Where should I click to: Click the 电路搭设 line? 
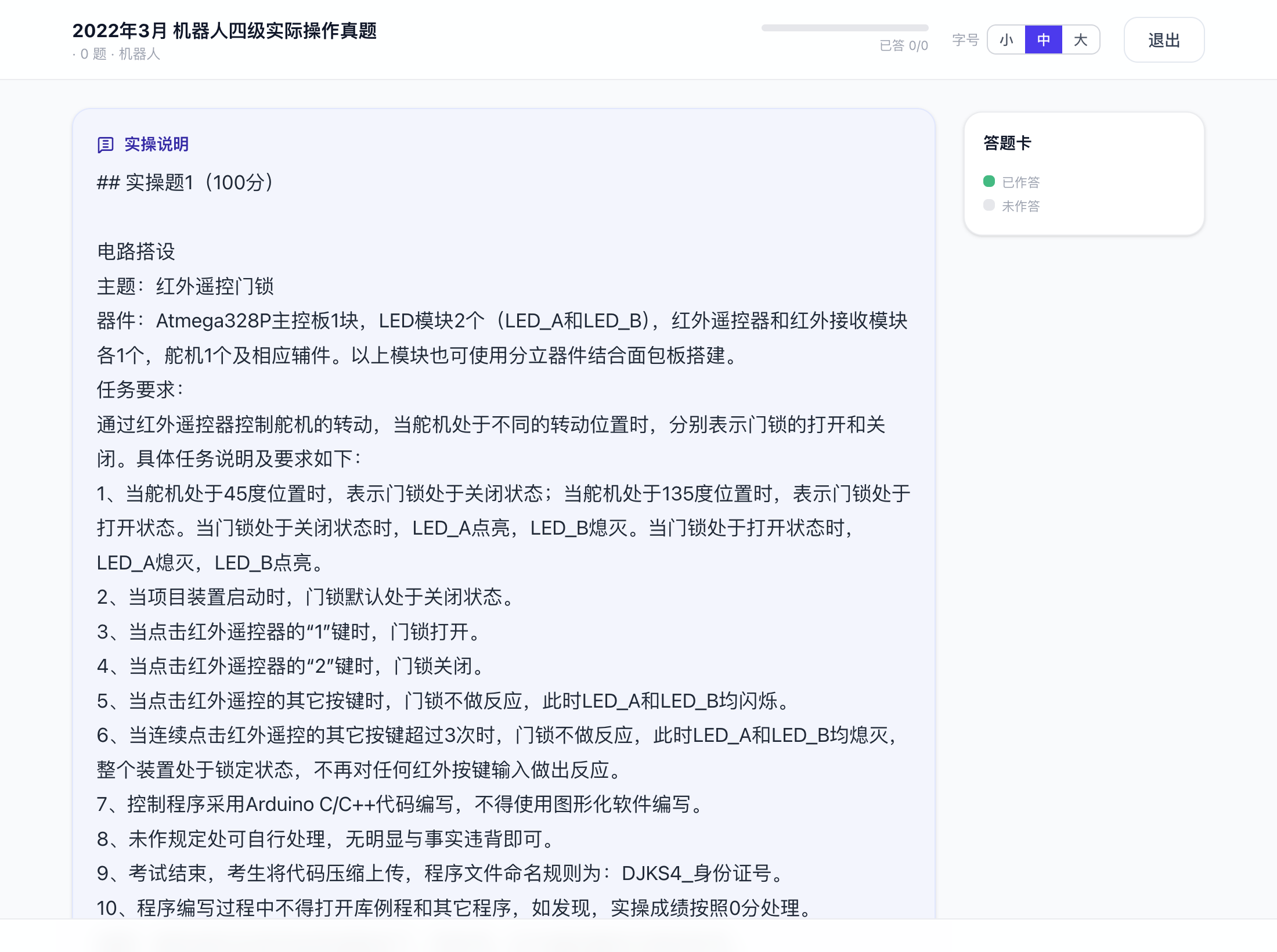coord(136,251)
